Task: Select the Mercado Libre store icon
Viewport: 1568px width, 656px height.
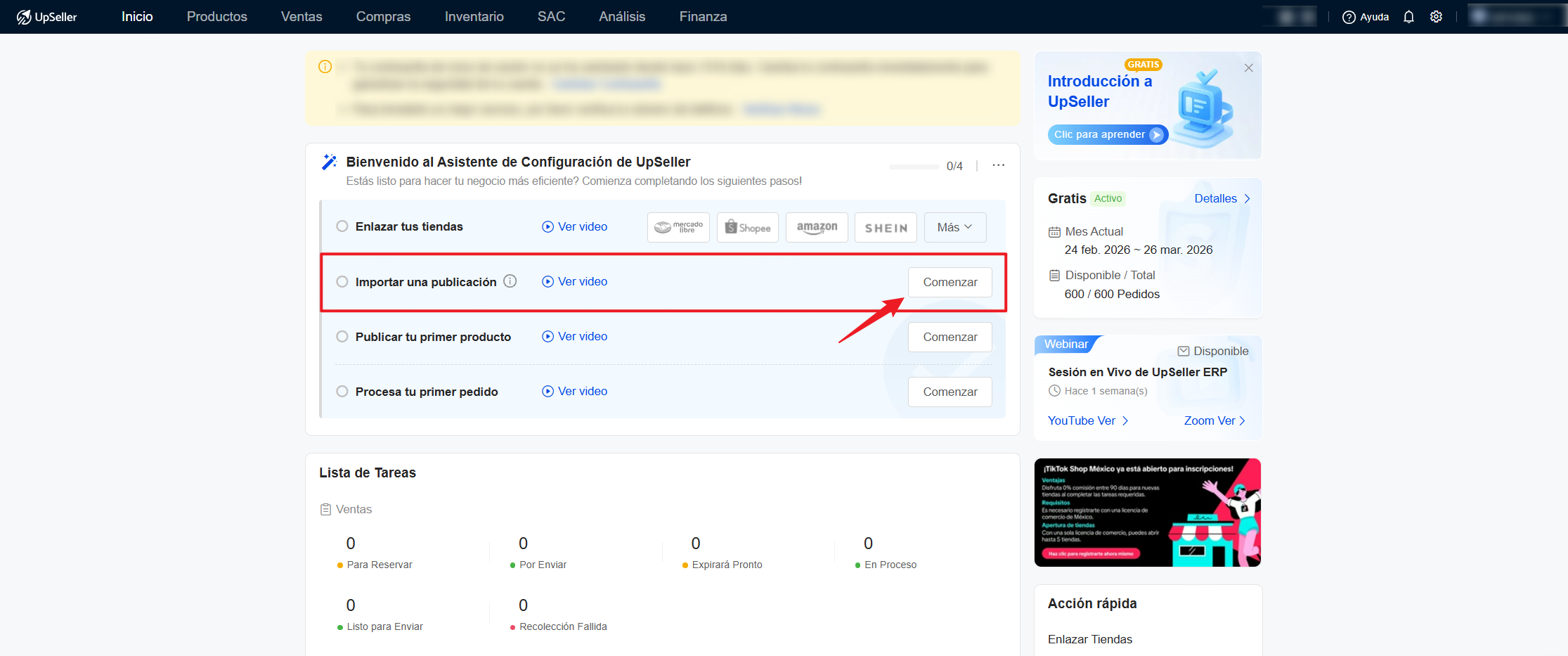Action: (678, 226)
